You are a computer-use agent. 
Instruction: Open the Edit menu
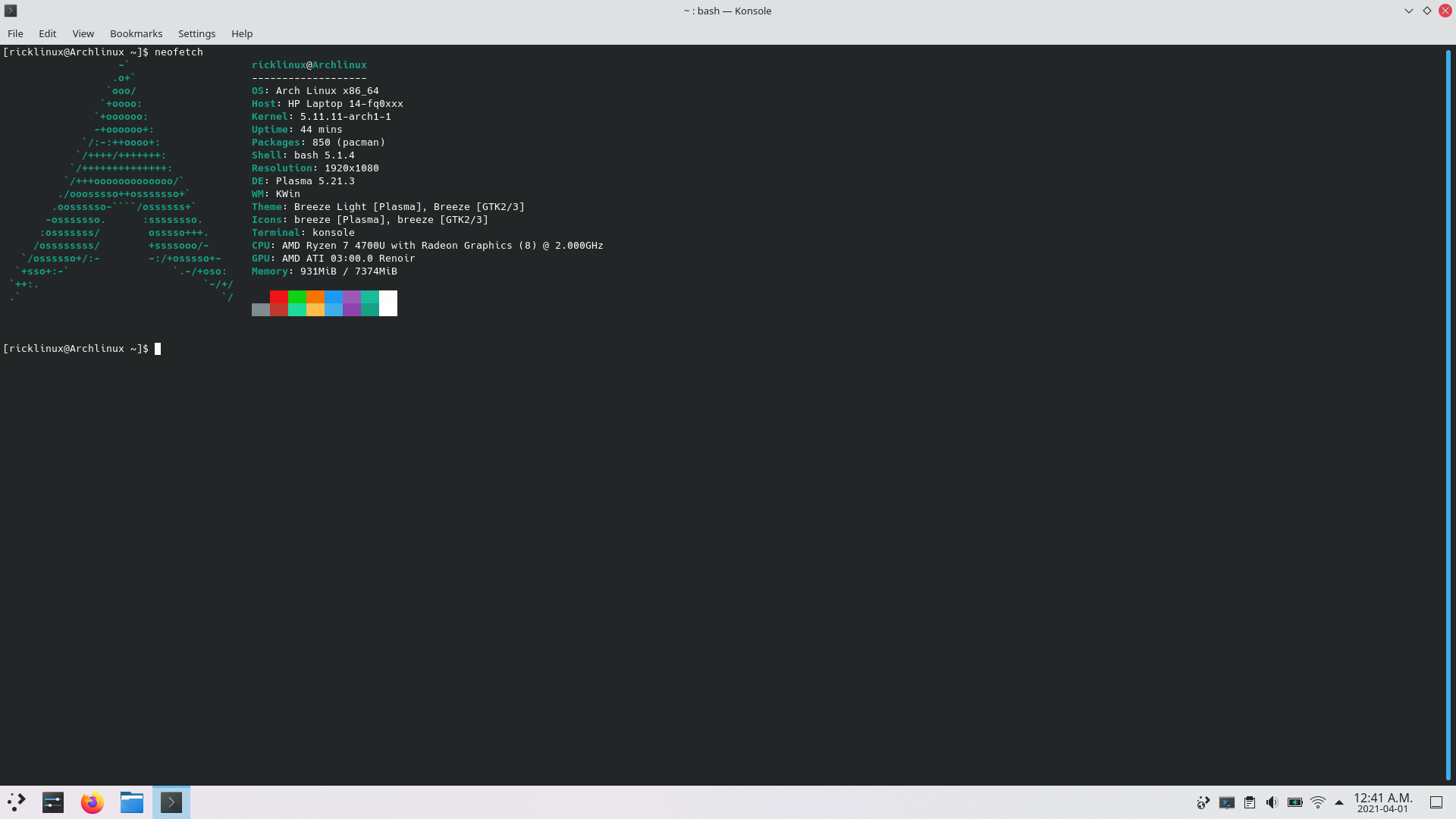(x=48, y=33)
